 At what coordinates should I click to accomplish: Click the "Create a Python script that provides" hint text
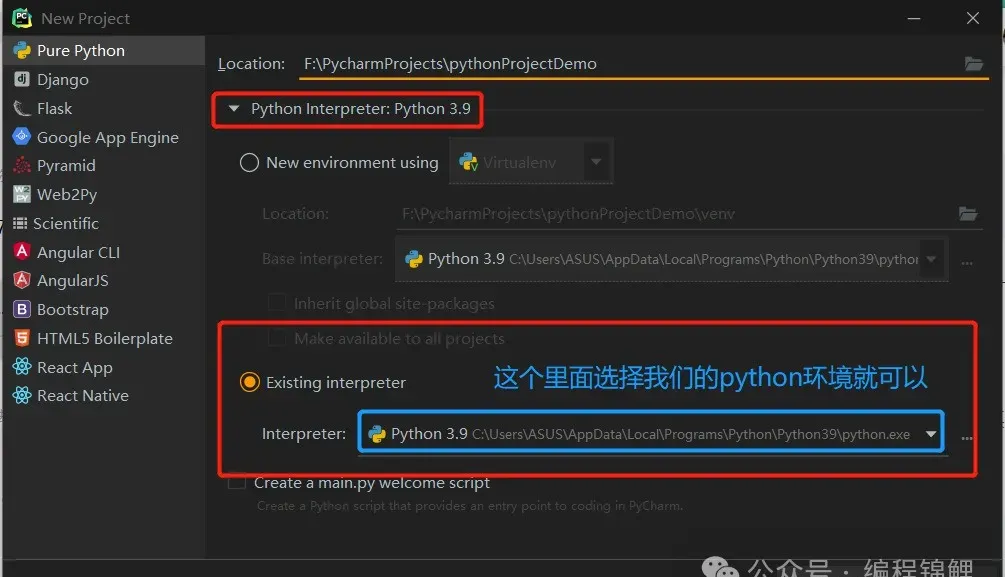click(469, 506)
